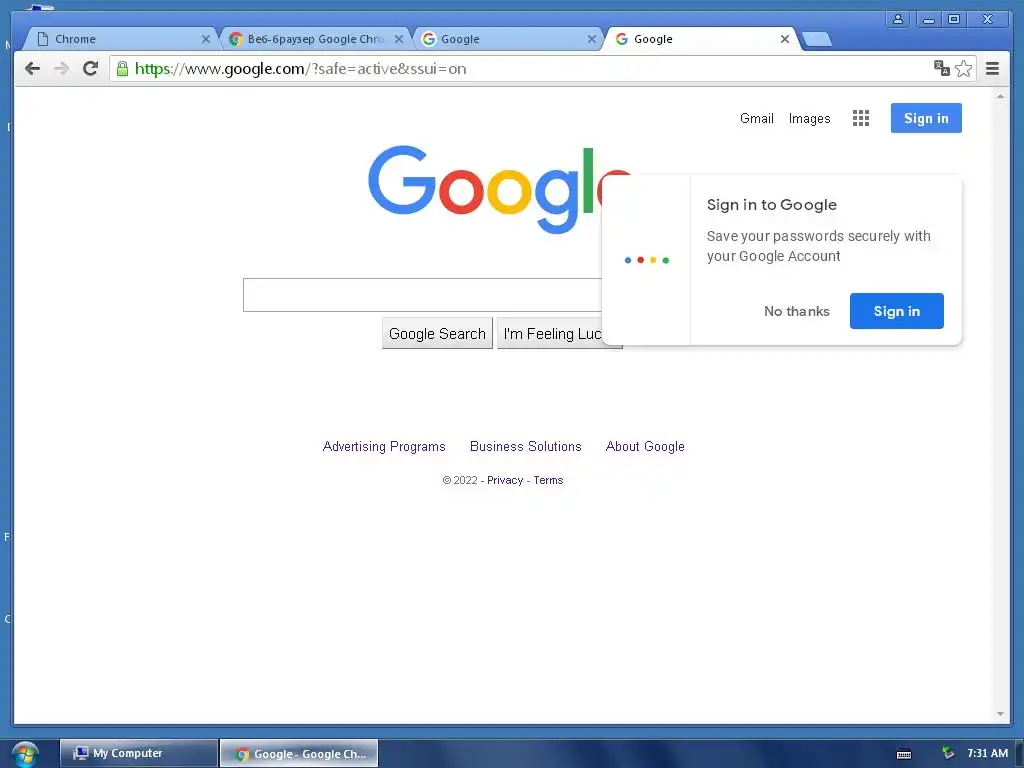Click the Google Search button
This screenshot has width=1024, height=768.
tap(437, 334)
